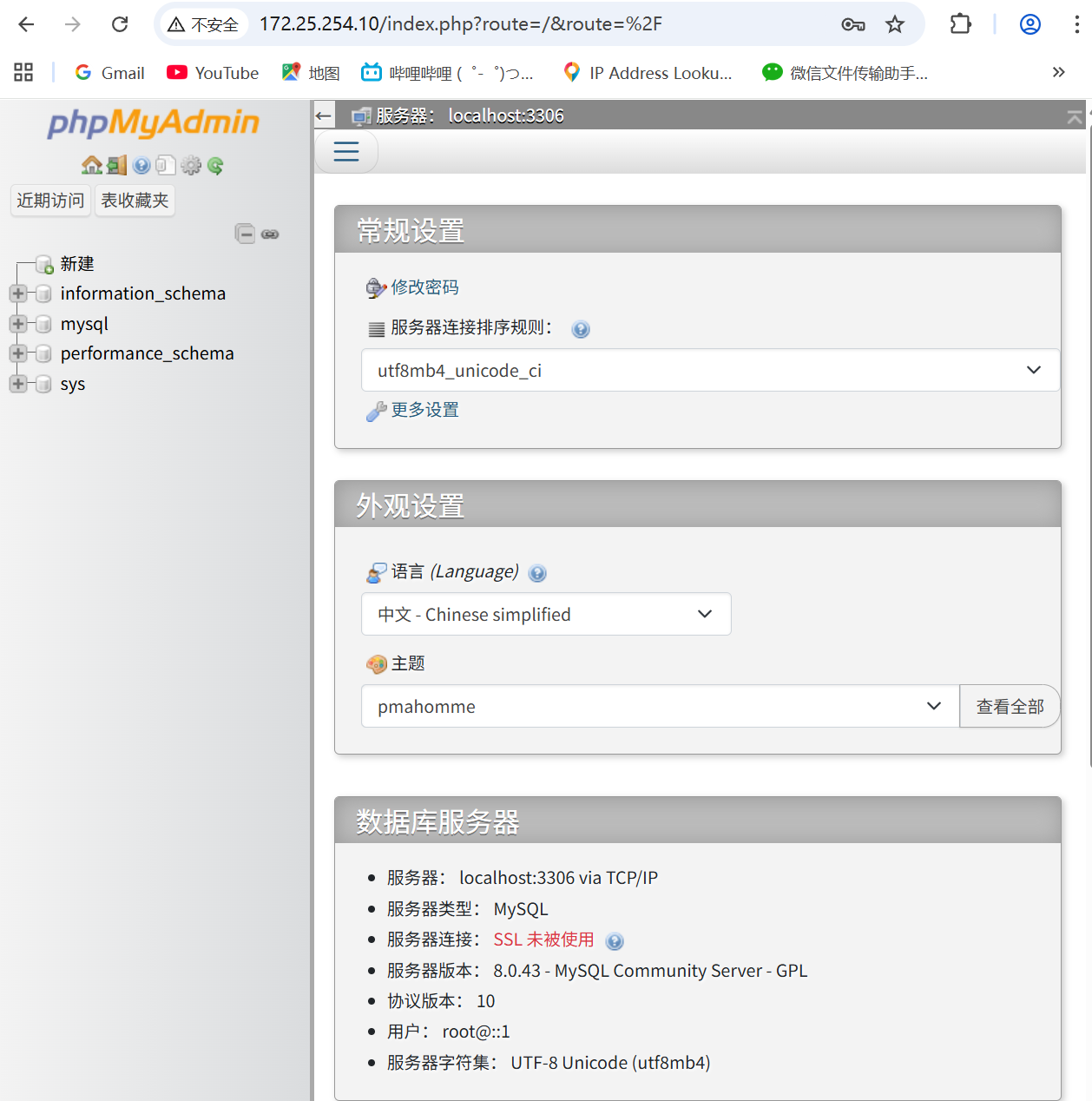Open navigation panel settings gear icon
1092x1101 pixels.
[x=191, y=165]
